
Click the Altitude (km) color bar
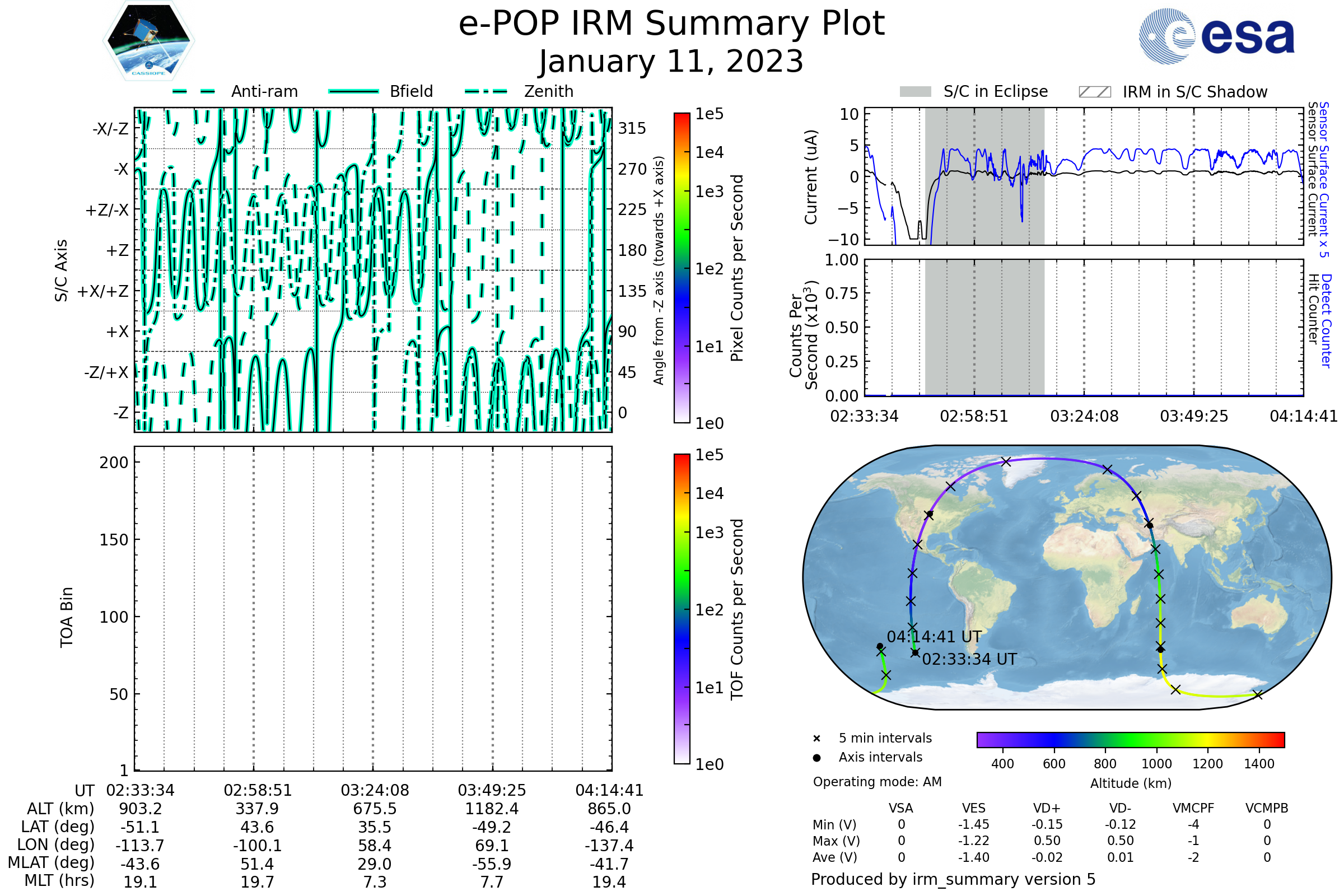coord(1130,739)
